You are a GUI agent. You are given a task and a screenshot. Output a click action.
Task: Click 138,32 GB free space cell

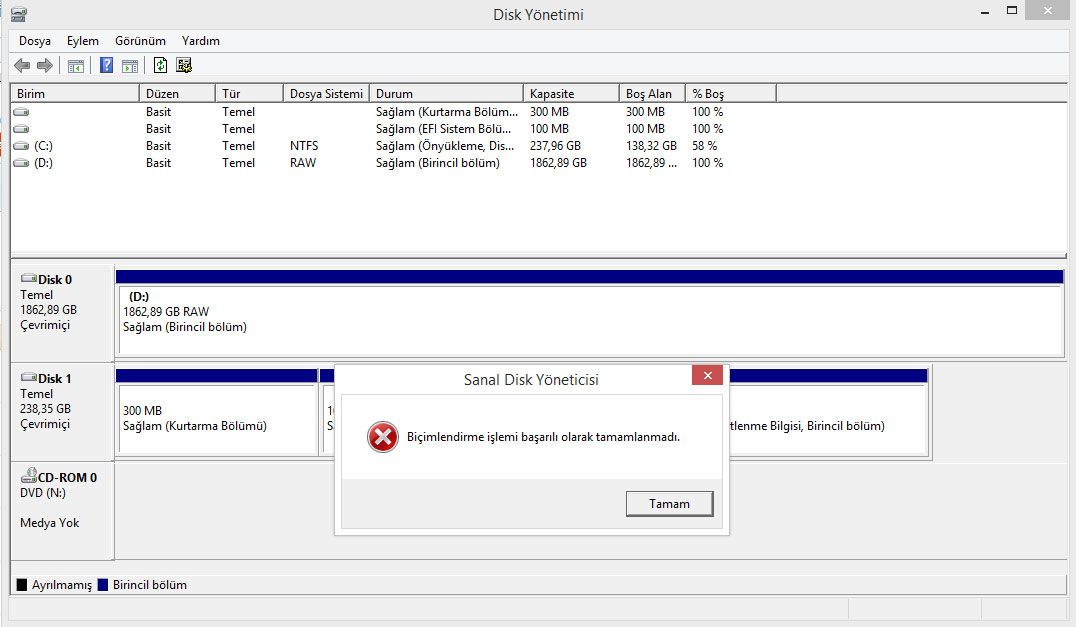tap(651, 145)
